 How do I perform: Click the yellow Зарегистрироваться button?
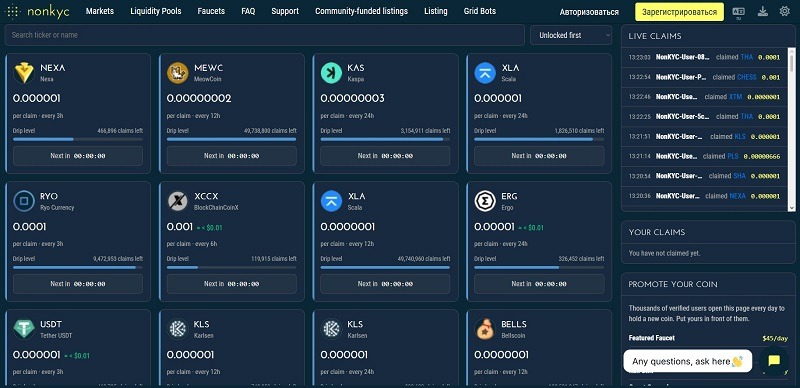[679, 12]
